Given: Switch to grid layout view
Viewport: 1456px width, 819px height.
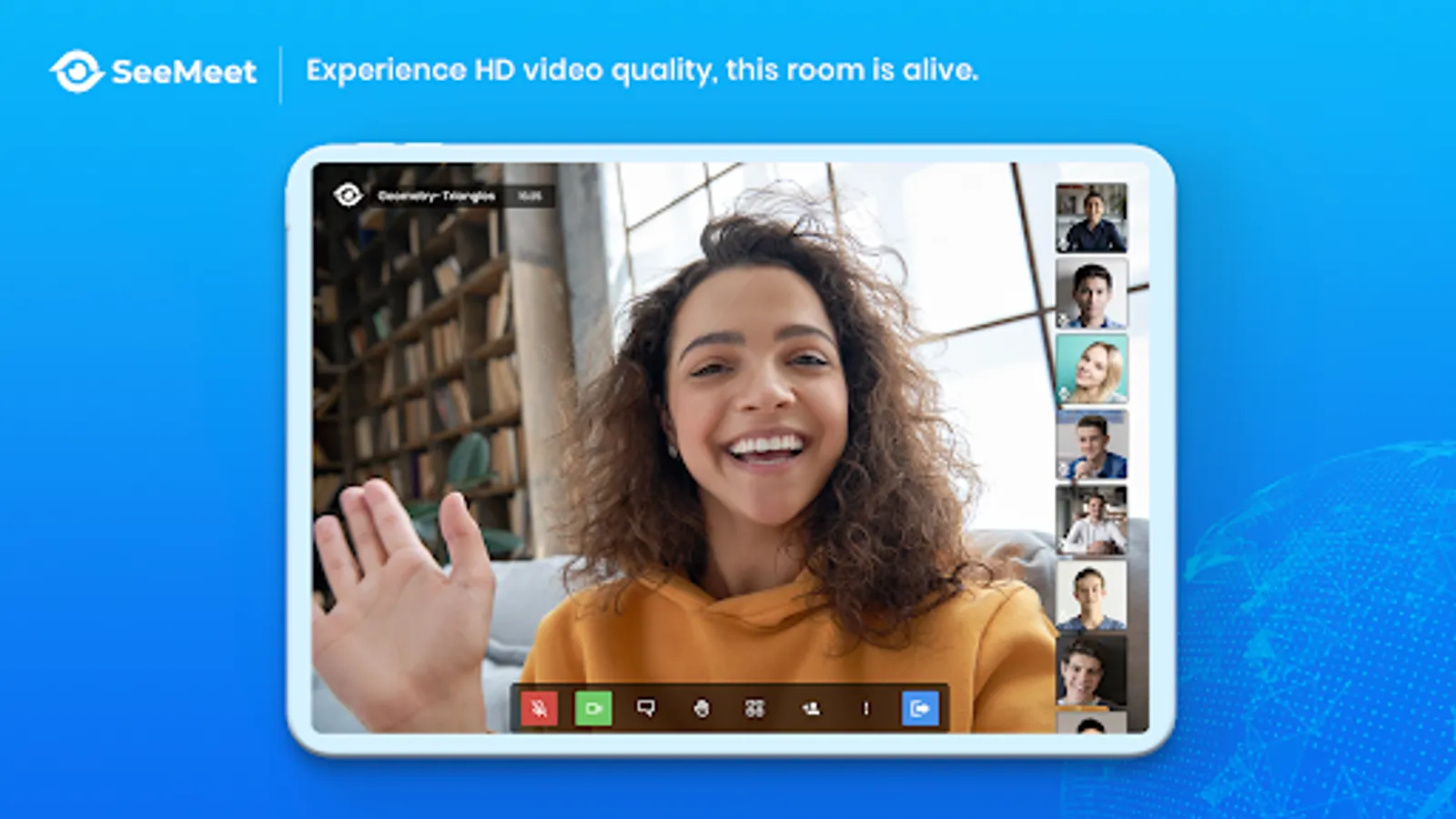Looking at the screenshot, I should tap(755, 708).
